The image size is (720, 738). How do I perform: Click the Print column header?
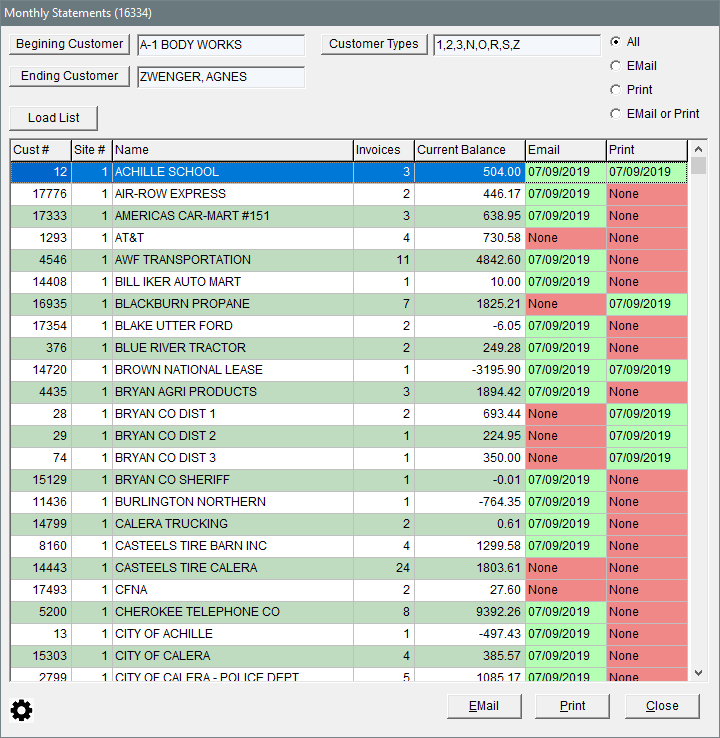point(647,150)
